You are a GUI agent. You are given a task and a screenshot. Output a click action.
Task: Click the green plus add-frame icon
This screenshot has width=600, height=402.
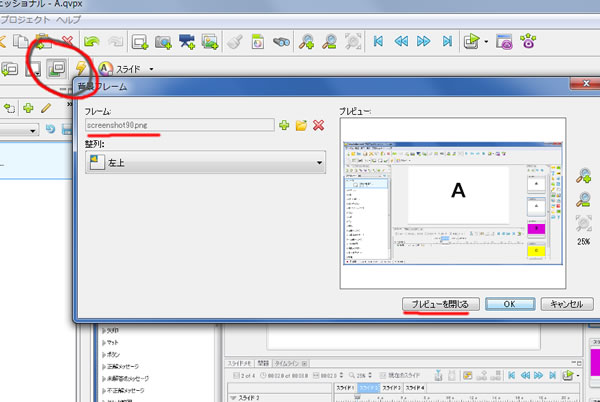(284, 125)
